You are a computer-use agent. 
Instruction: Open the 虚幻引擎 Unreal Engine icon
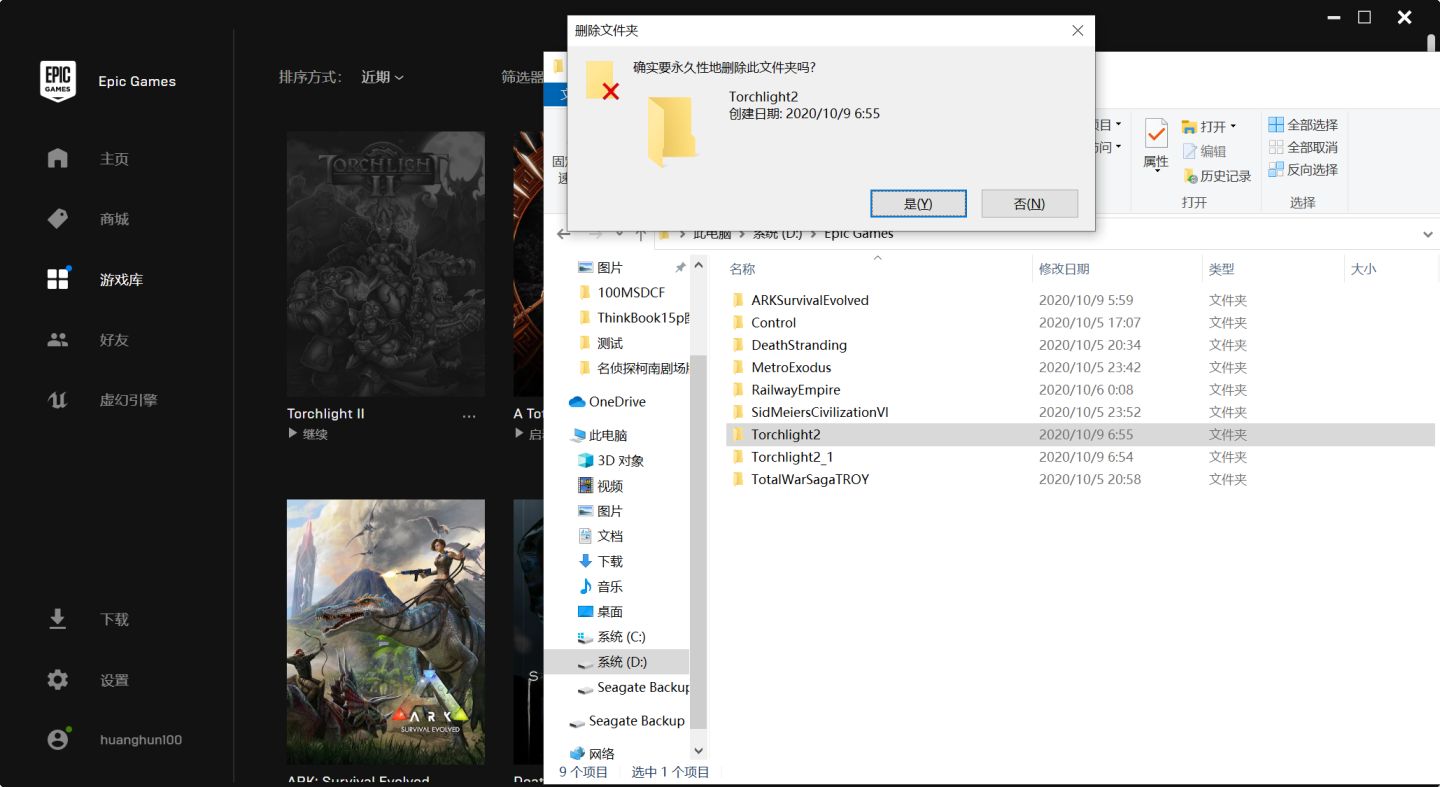pyautogui.click(x=58, y=400)
